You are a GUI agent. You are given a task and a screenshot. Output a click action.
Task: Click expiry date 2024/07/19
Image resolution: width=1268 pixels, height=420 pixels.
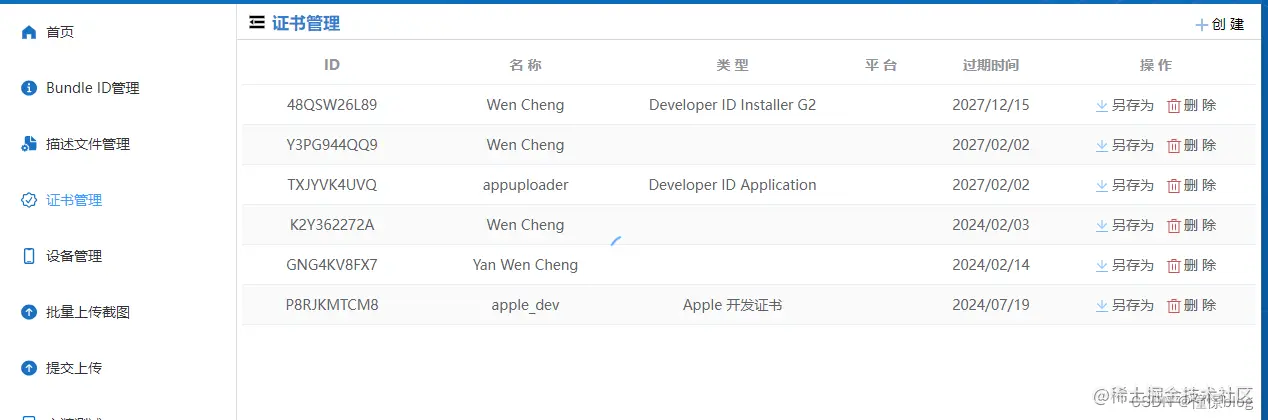991,305
